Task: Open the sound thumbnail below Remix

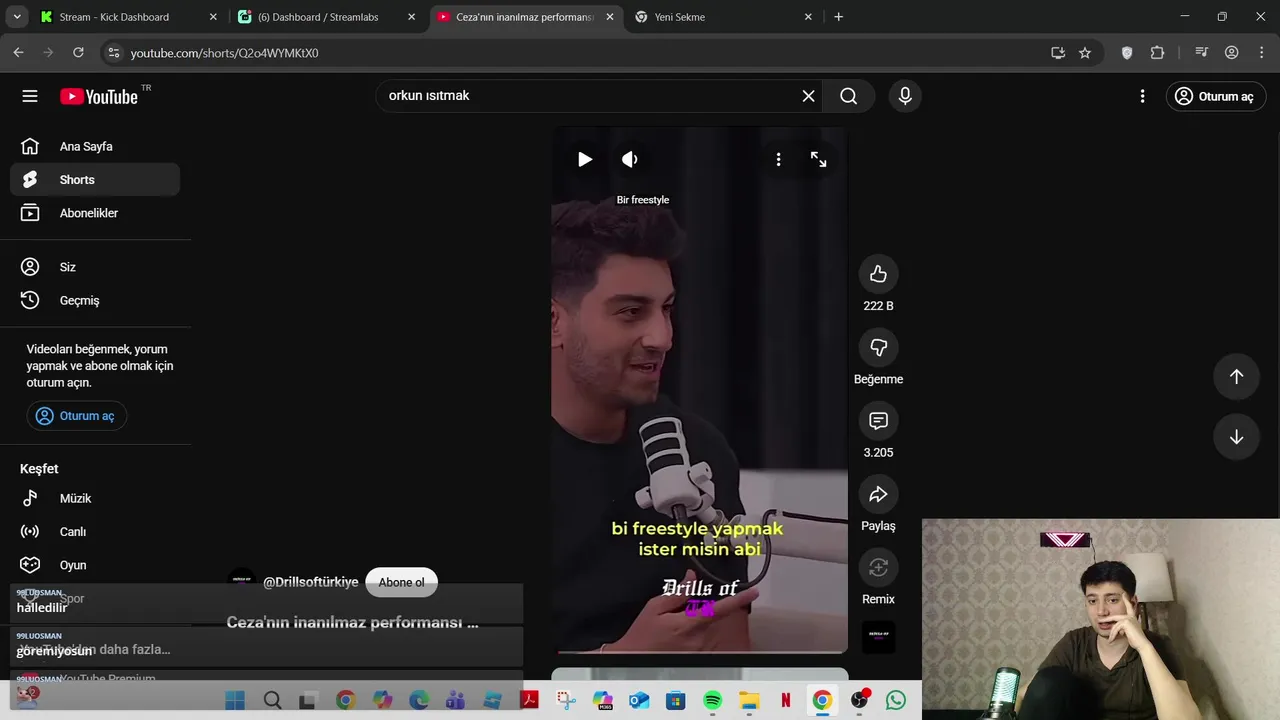Action: tap(878, 637)
